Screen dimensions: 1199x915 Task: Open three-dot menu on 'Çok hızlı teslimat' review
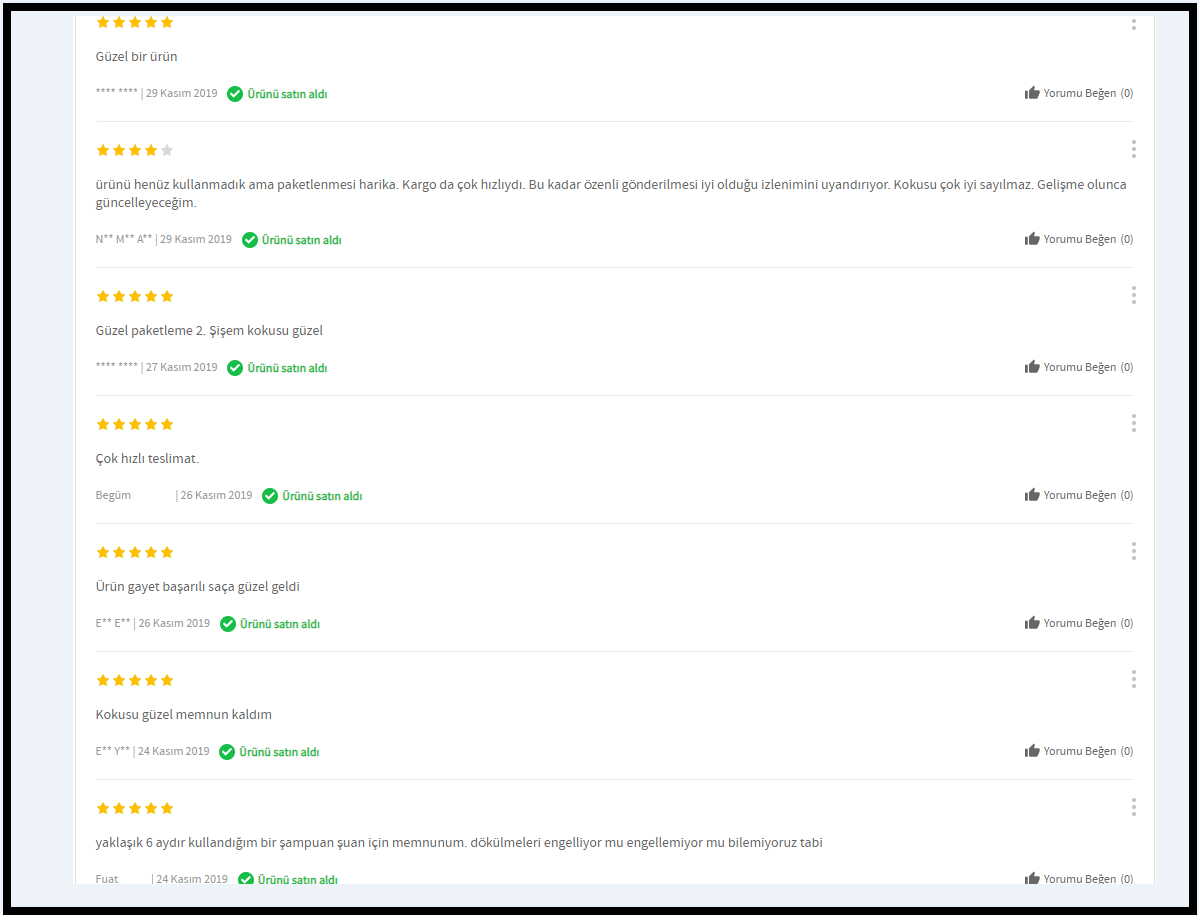point(1133,423)
